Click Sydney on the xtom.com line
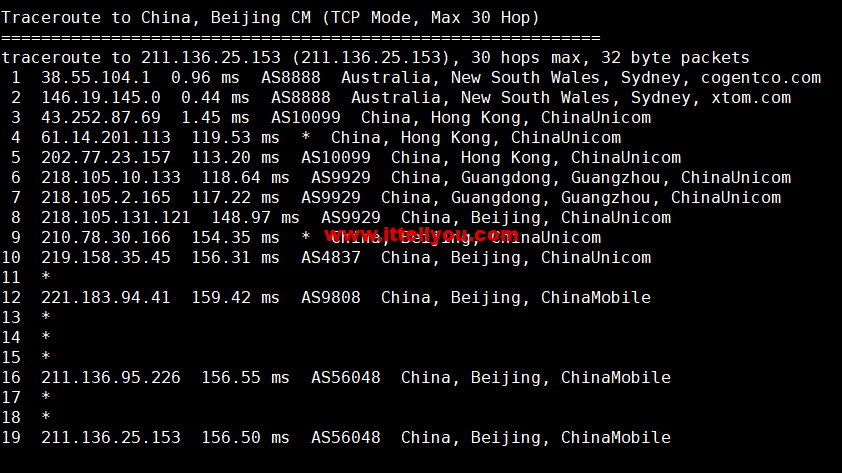 (x=661, y=98)
